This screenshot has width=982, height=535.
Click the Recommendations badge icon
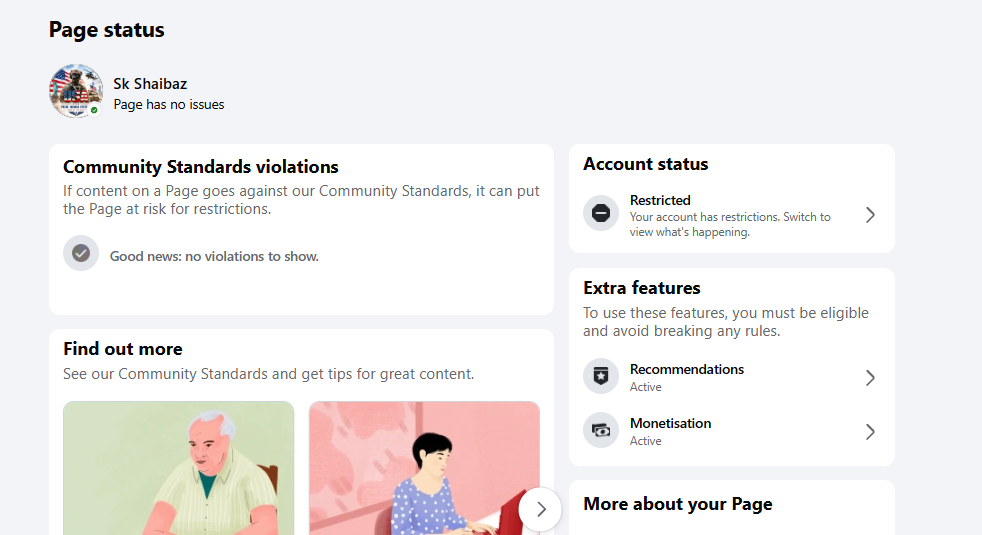601,376
